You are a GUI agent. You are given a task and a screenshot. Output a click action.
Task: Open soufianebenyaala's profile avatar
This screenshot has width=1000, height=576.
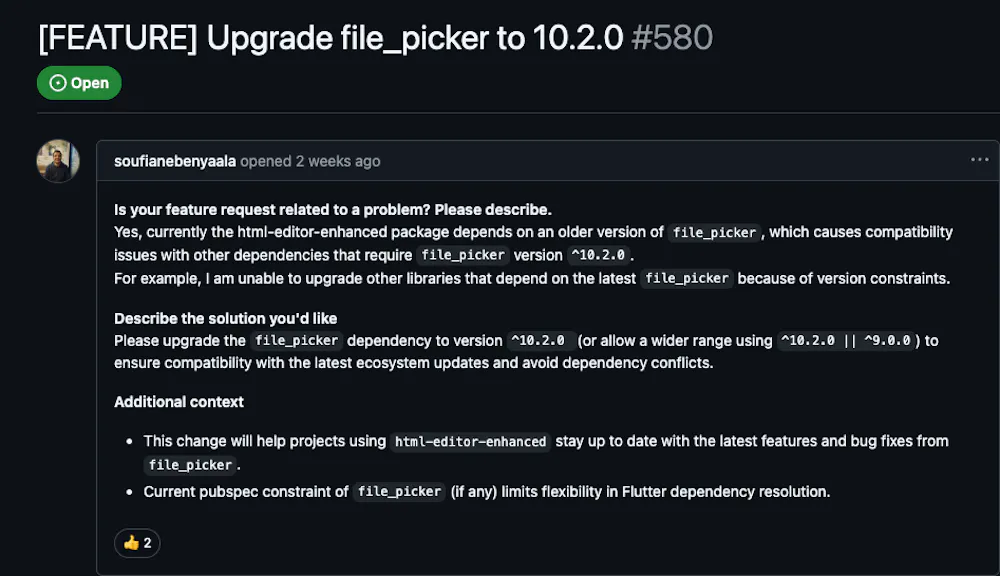(58, 161)
